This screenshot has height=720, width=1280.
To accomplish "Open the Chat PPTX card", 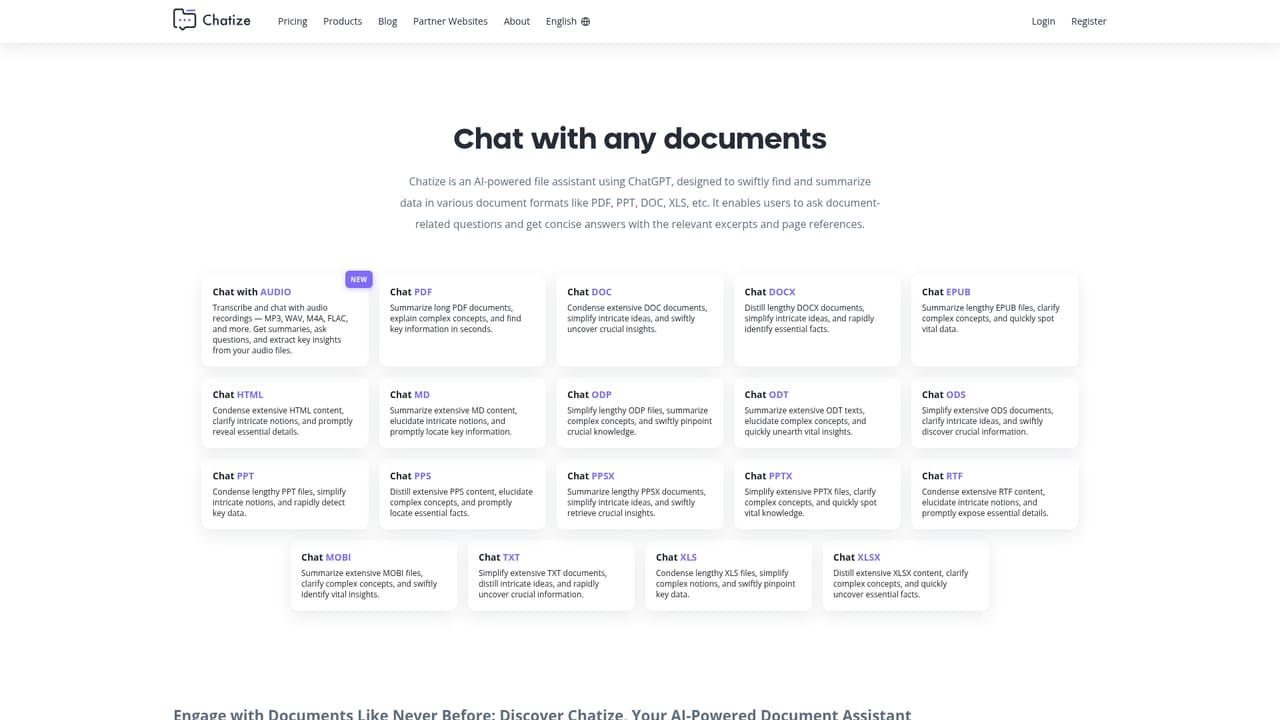I will point(817,494).
